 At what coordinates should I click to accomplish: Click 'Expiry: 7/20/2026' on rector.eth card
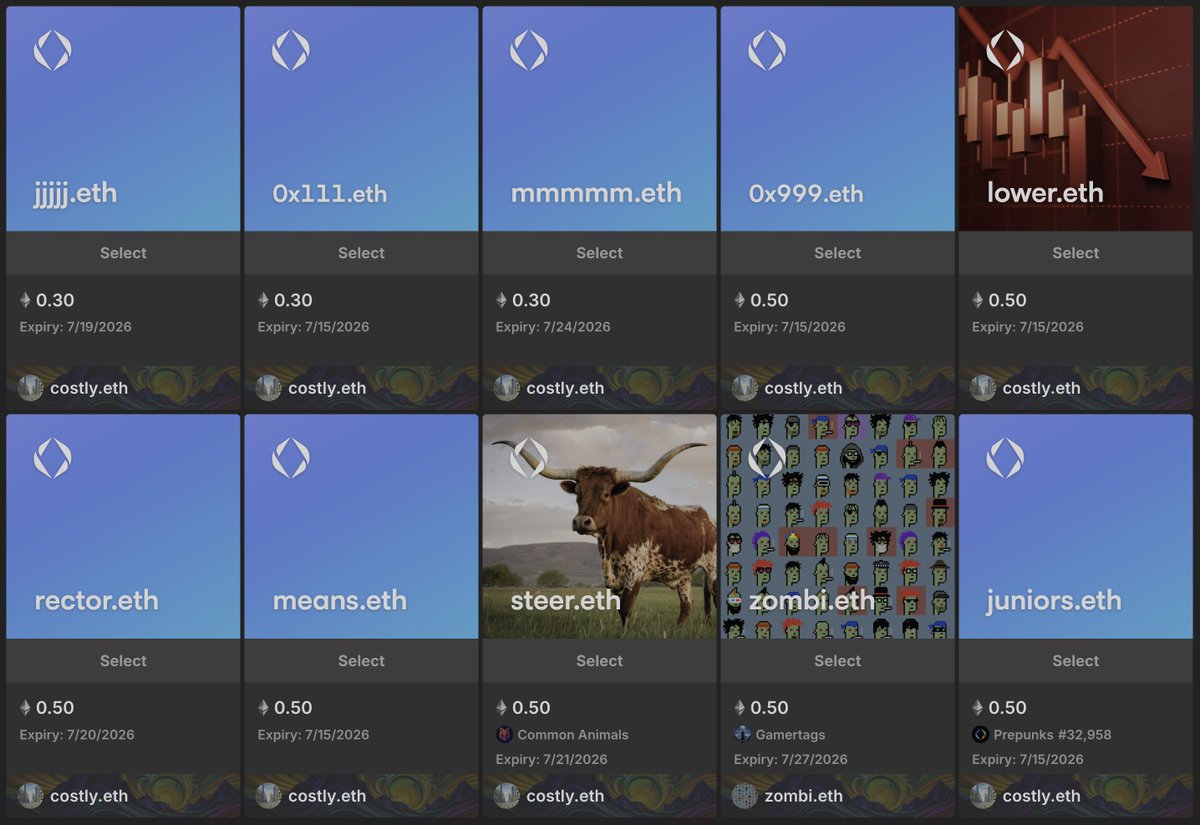pyautogui.click(x=76, y=735)
